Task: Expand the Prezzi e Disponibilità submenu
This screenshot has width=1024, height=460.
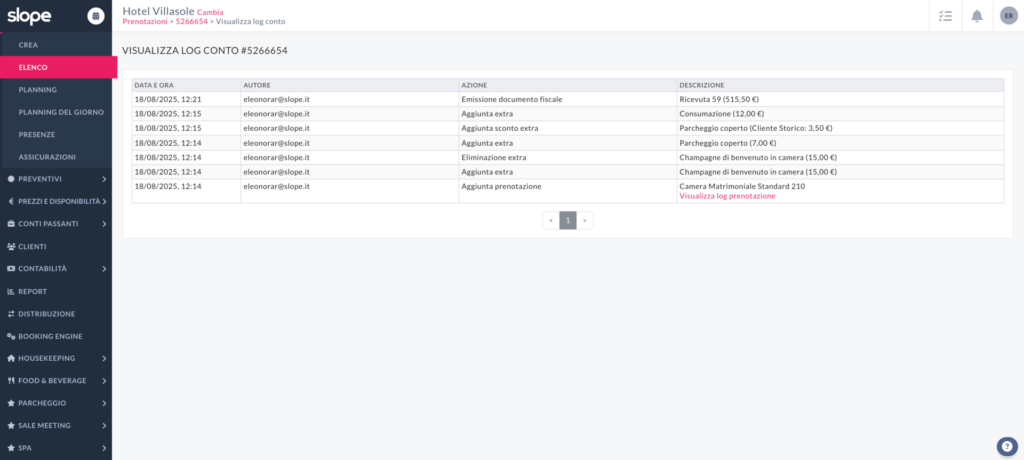Action: pyautogui.click(x=104, y=201)
